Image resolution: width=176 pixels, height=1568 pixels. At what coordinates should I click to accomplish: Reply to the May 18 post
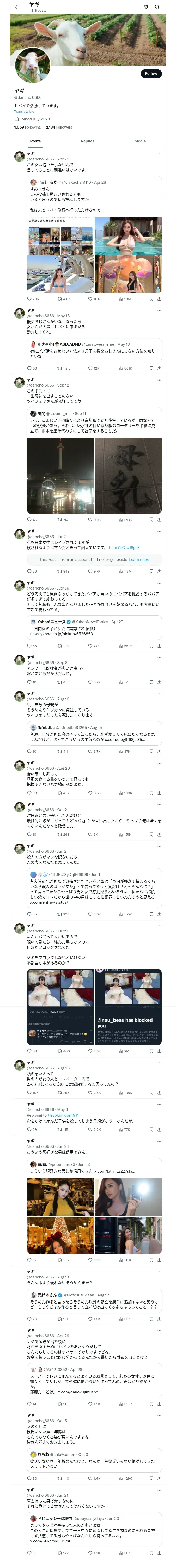[x=29, y=368]
